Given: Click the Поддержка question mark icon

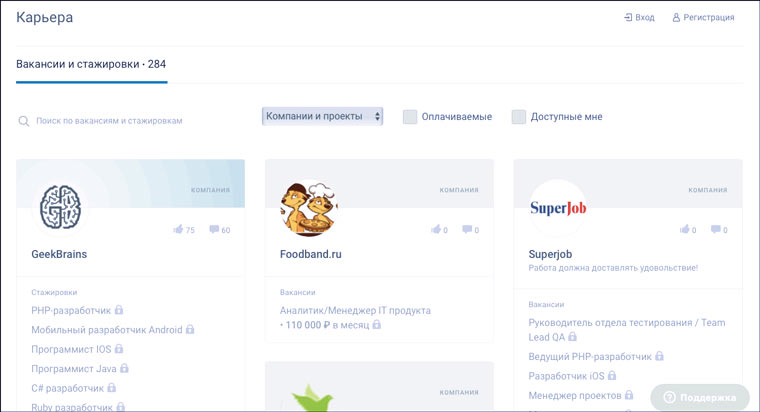Looking at the screenshot, I should [x=669, y=397].
